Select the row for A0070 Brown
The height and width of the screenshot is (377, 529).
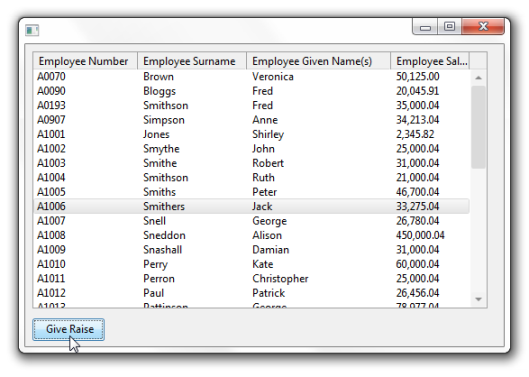pos(251,77)
